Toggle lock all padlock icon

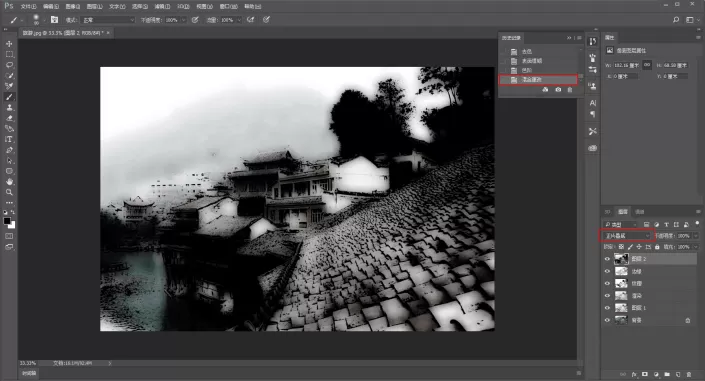657,247
